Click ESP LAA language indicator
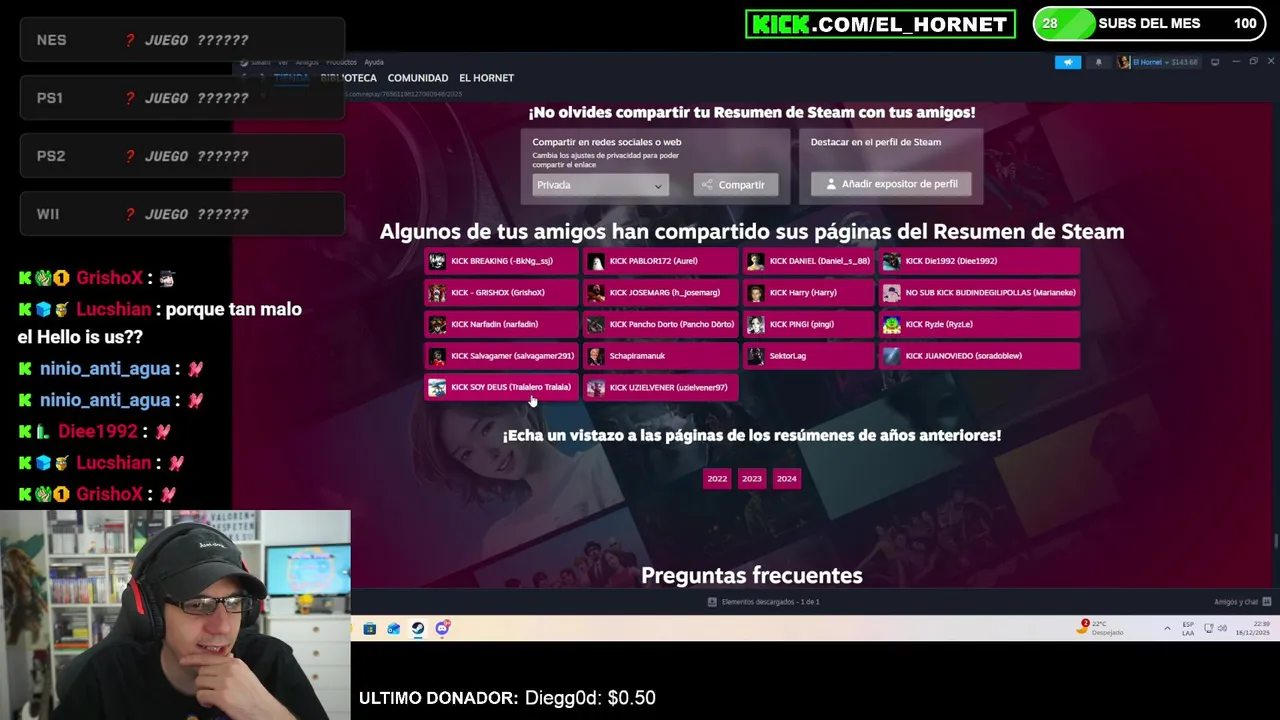Image resolution: width=1280 pixels, height=720 pixels. 1188,629
